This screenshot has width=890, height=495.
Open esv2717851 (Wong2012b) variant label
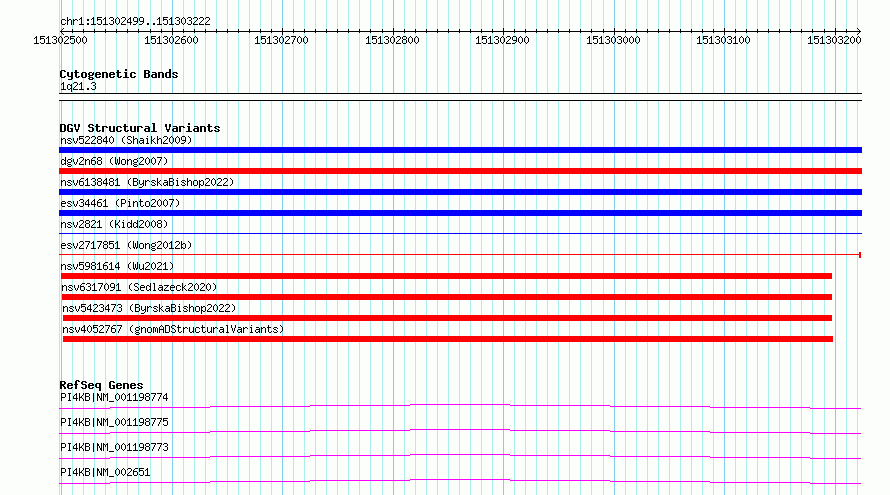126,245
